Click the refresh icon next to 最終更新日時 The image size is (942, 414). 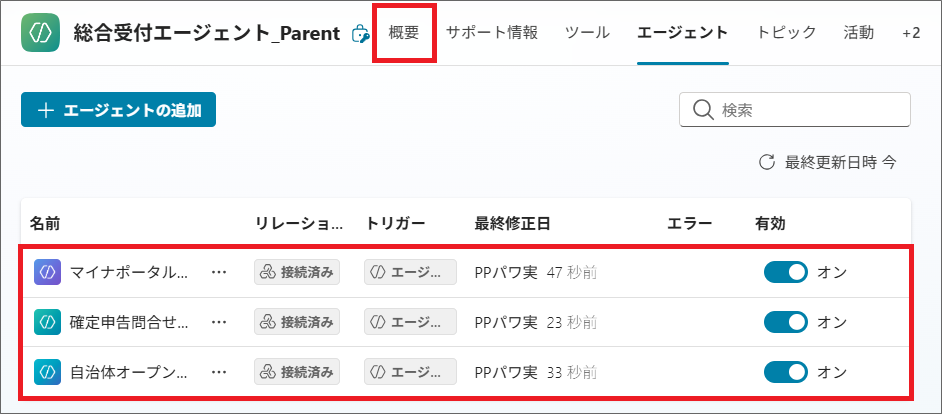767,162
